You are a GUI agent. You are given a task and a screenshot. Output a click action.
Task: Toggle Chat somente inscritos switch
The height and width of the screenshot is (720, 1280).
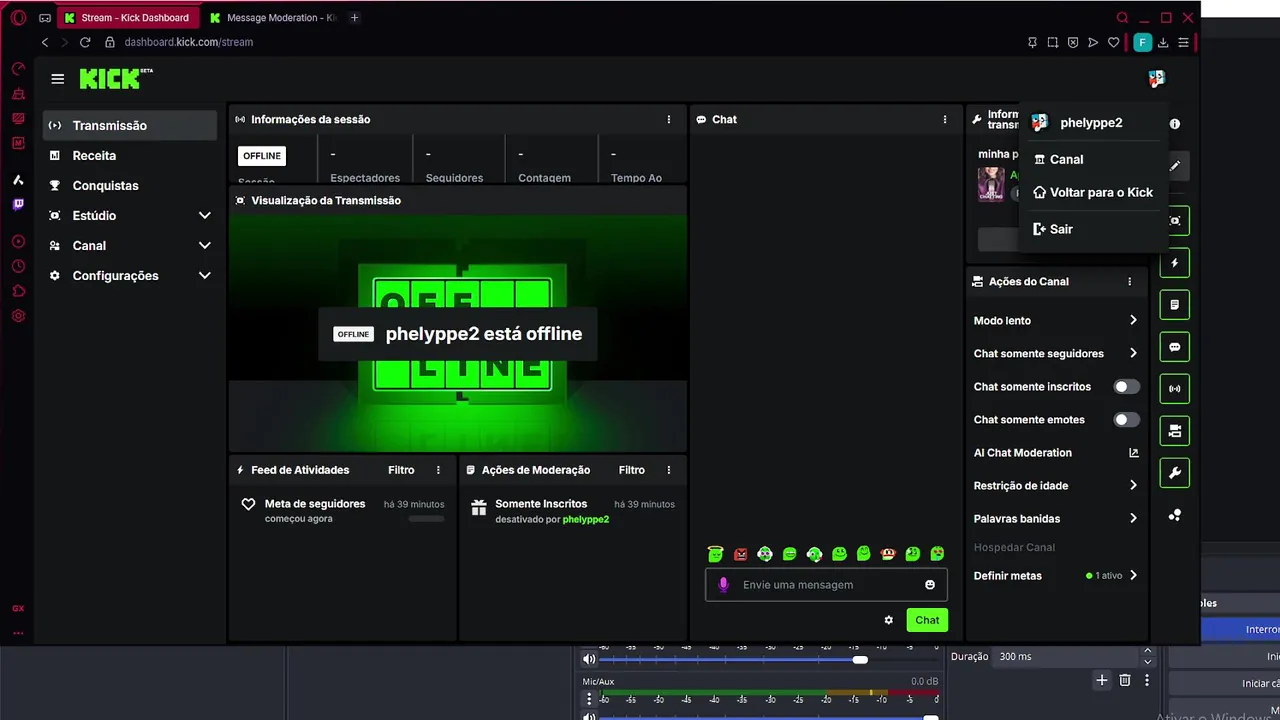click(x=1126, y=387)
